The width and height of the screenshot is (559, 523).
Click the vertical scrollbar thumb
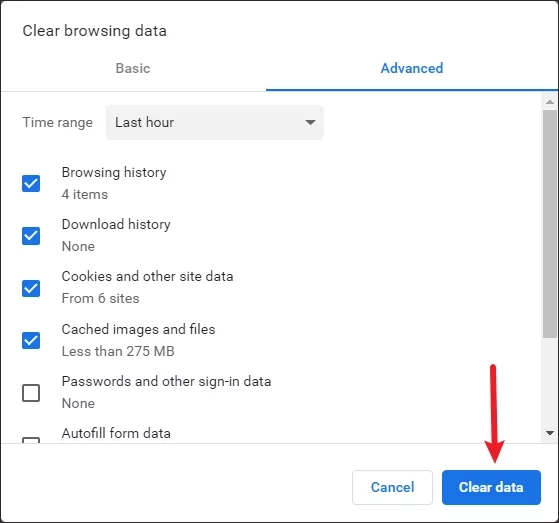tap(550, 224)
